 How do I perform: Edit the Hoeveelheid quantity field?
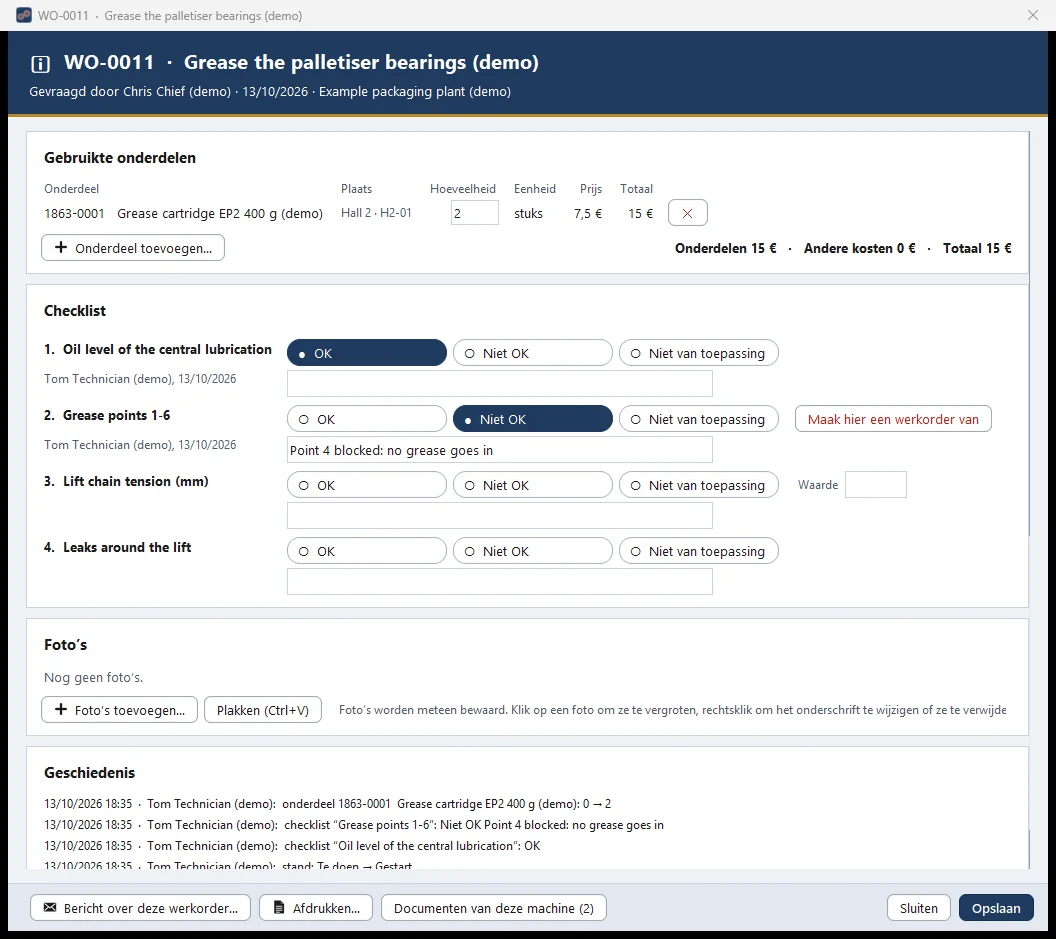pyautogui.click(x=475, y=213)
